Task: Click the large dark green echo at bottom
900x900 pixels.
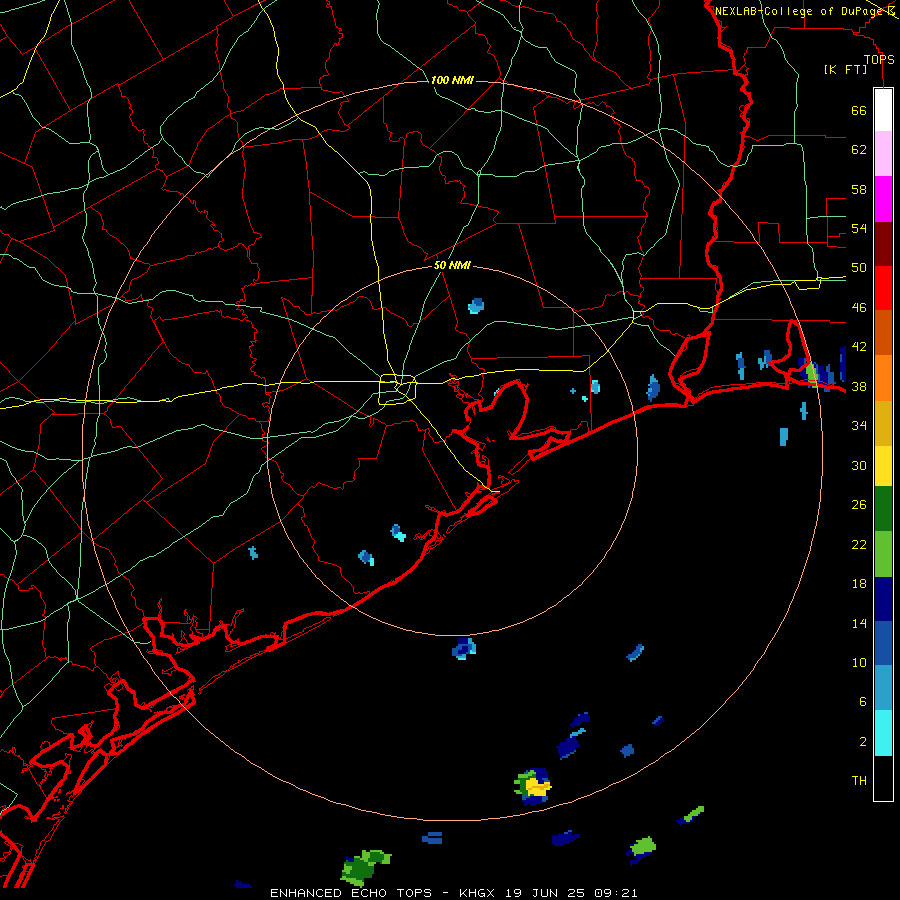Action: (x=364, y=867)
